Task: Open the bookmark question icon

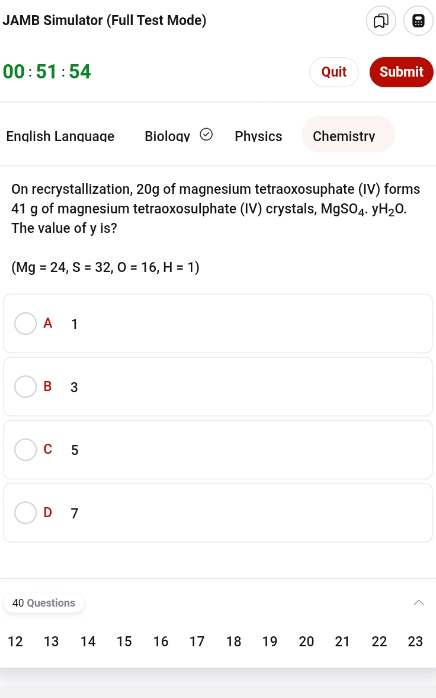Action: [x=381, y=21]
